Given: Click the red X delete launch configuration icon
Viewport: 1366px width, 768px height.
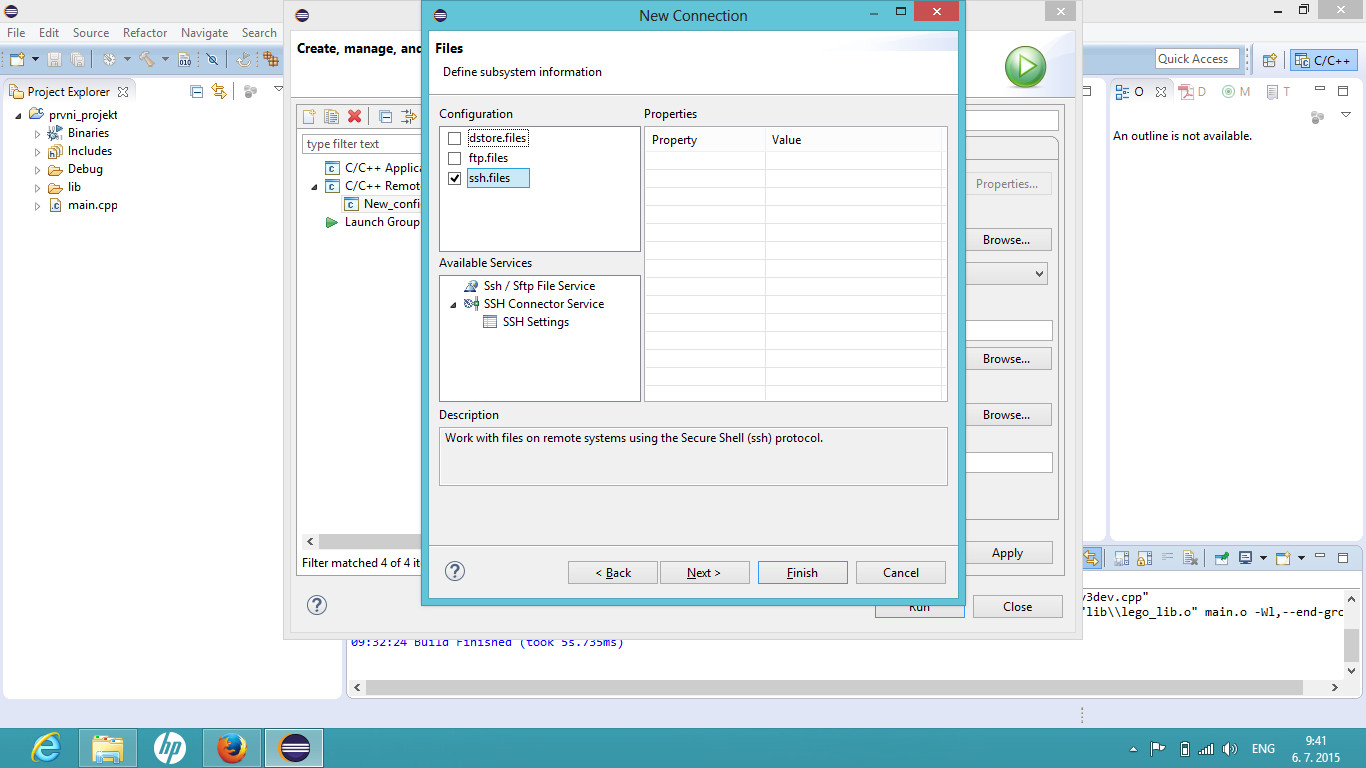Looking at the screenshot, I should click(354, 117).
